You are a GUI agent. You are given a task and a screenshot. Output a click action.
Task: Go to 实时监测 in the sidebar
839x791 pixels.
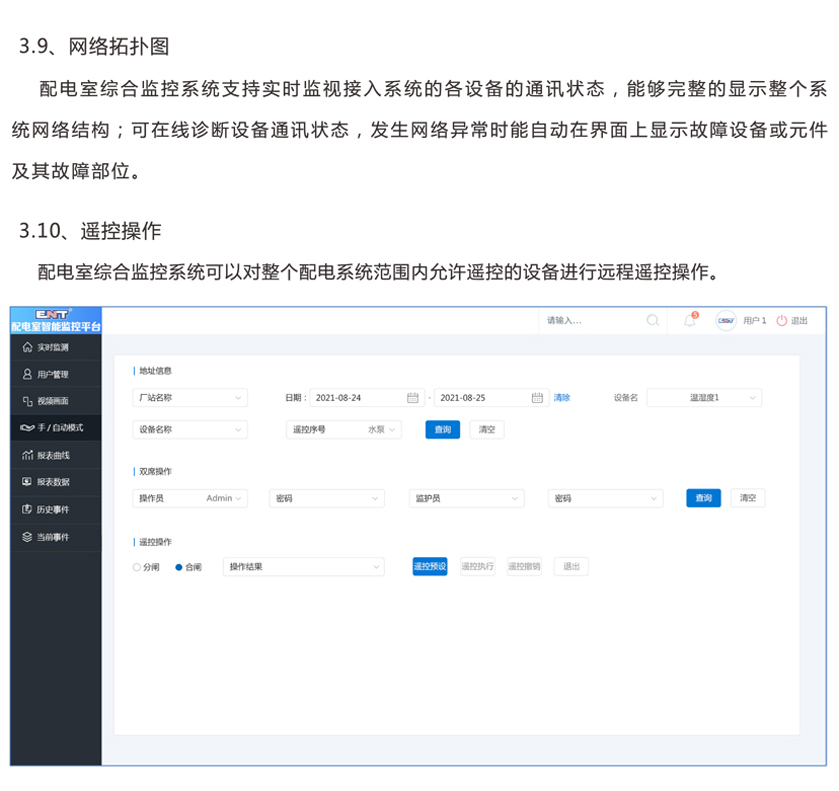(53, 347)
